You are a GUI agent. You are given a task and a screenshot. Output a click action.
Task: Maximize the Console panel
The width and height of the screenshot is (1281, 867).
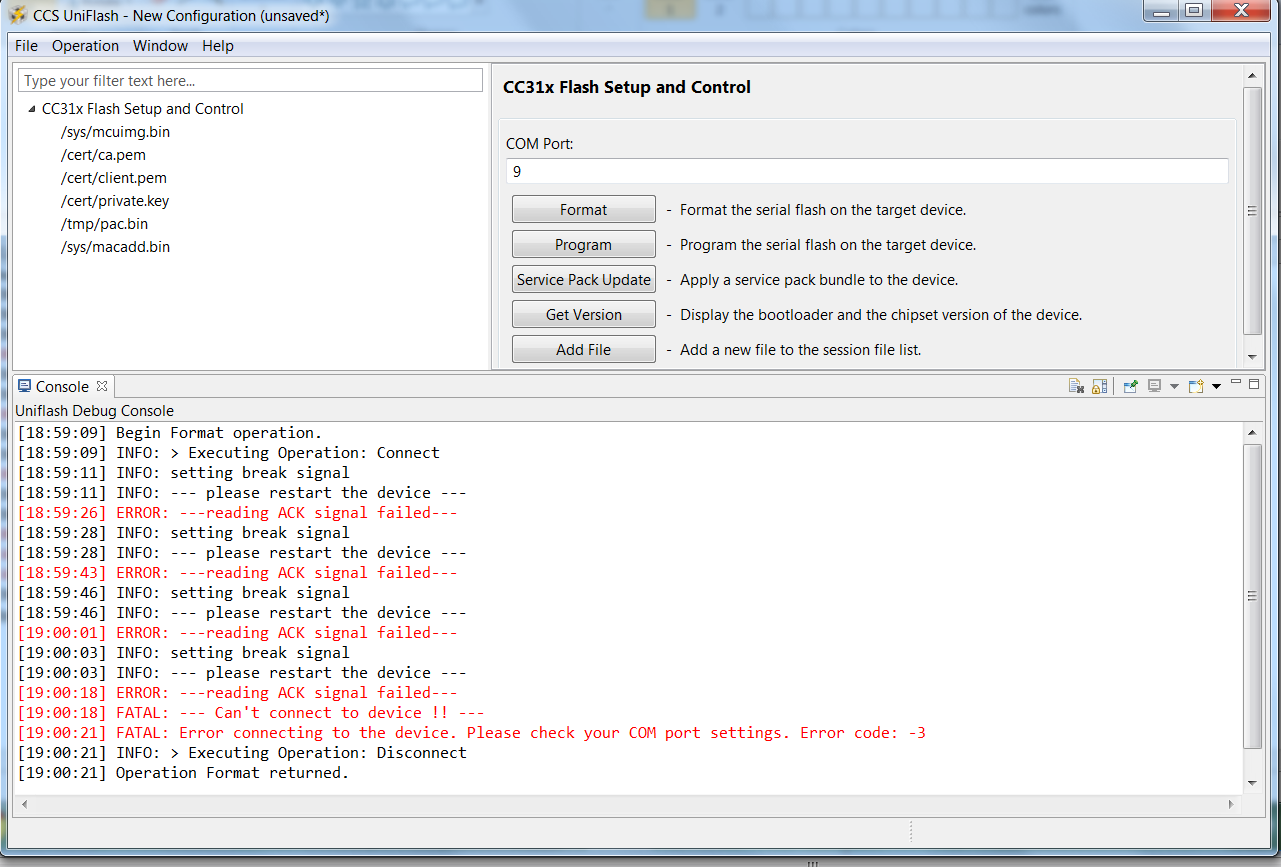click(x=1254, y=383)
